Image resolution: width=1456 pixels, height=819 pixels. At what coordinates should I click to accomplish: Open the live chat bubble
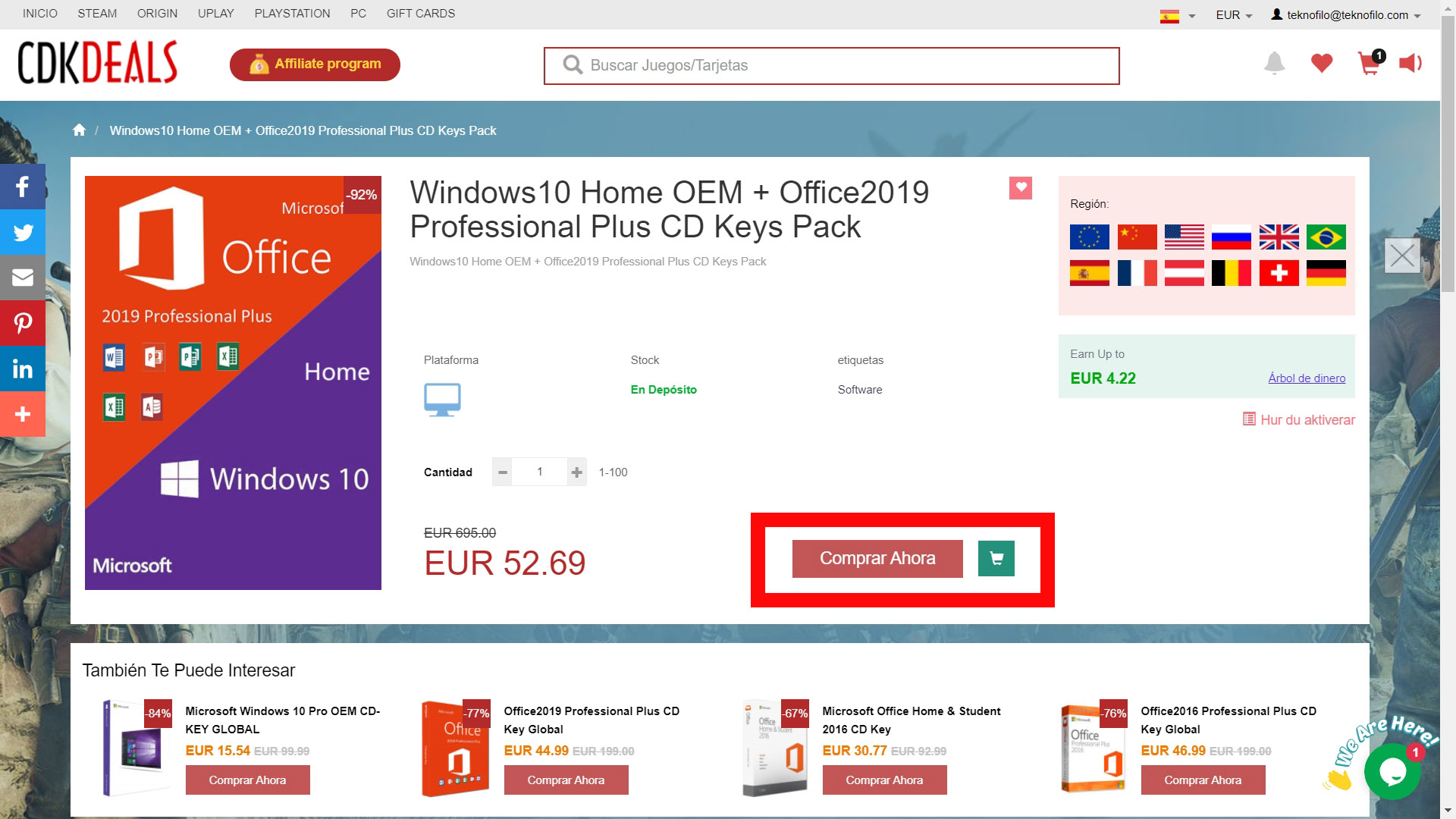click(1392, 771)
